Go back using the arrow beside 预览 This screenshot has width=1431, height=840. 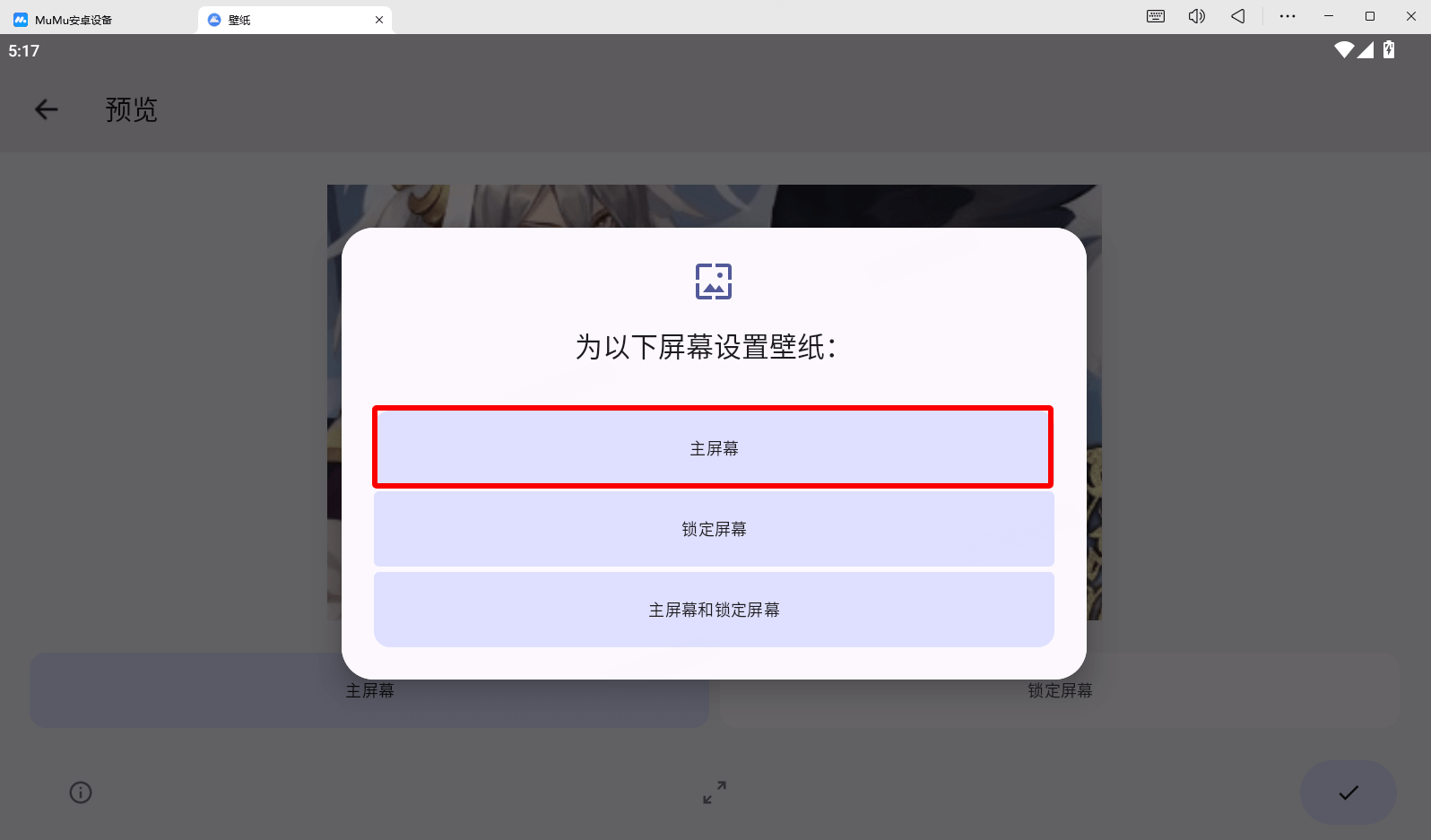[x=46, y=109]
